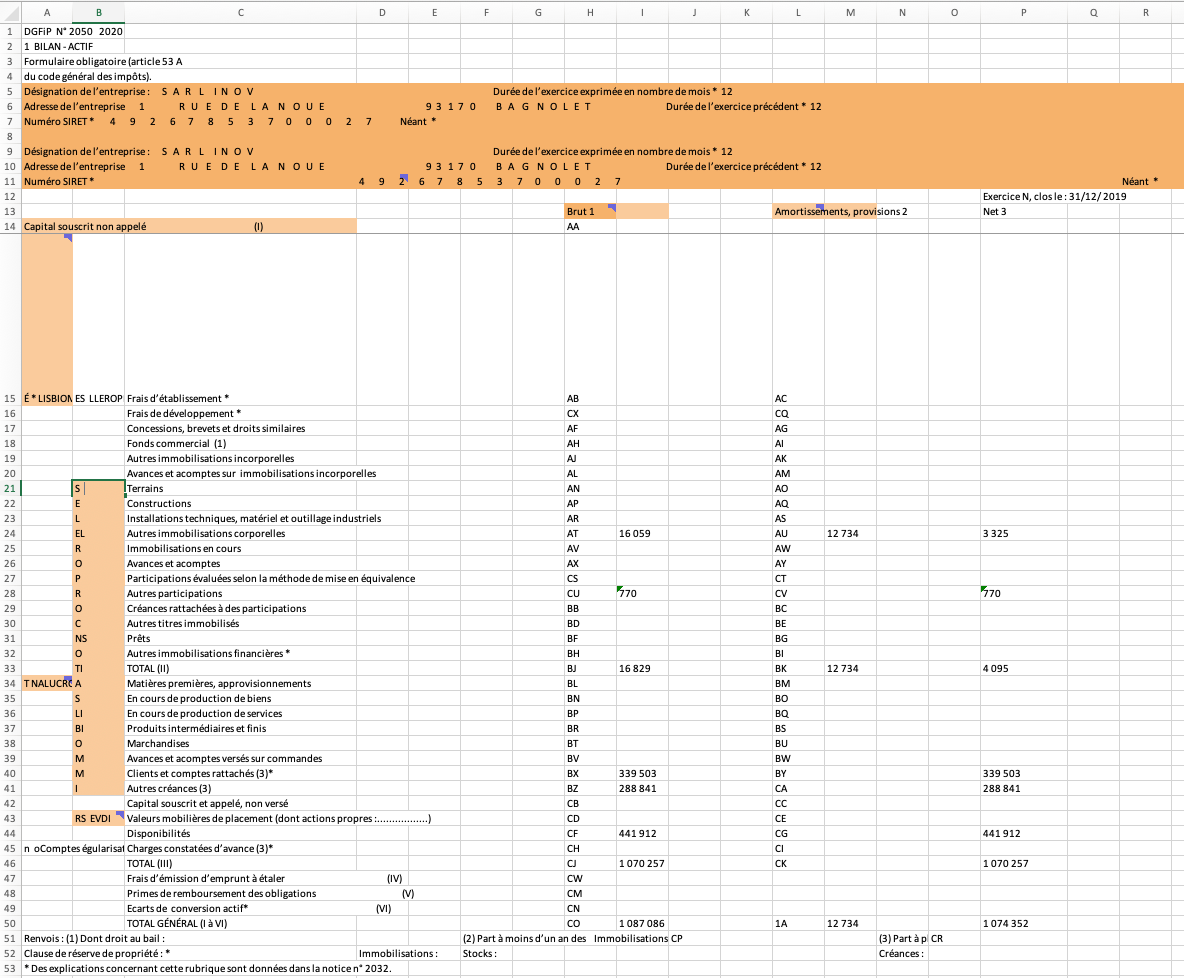Select the entire sheet with the select-all corner button
The width and height of the screenshot is (1184, 978).
[x=10, y=12]
